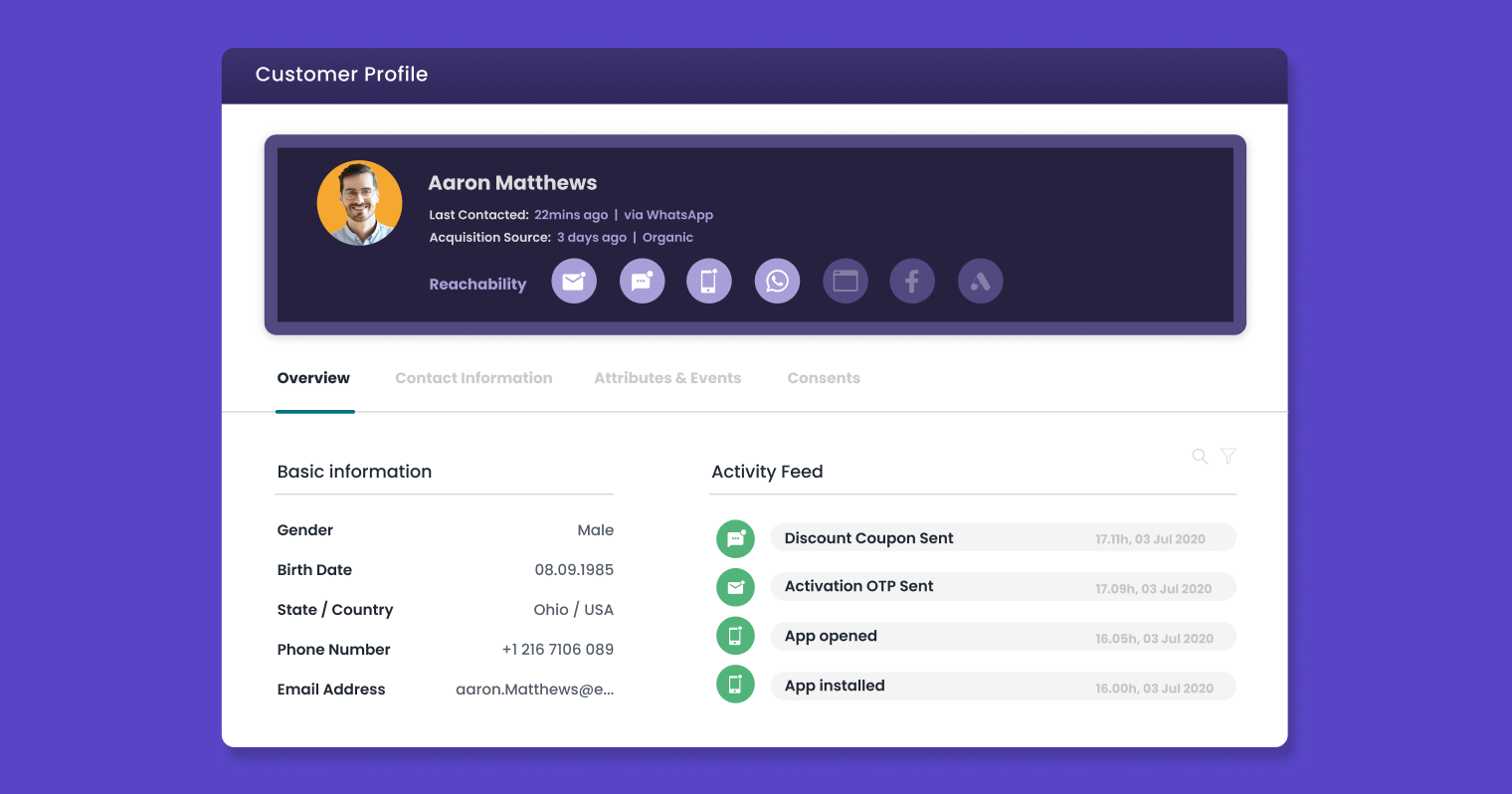The width and height of the screenshot is (1512, 794).
Task: Click the chat icon beside Discount Coupon Sent
Action: click(735, 538)
